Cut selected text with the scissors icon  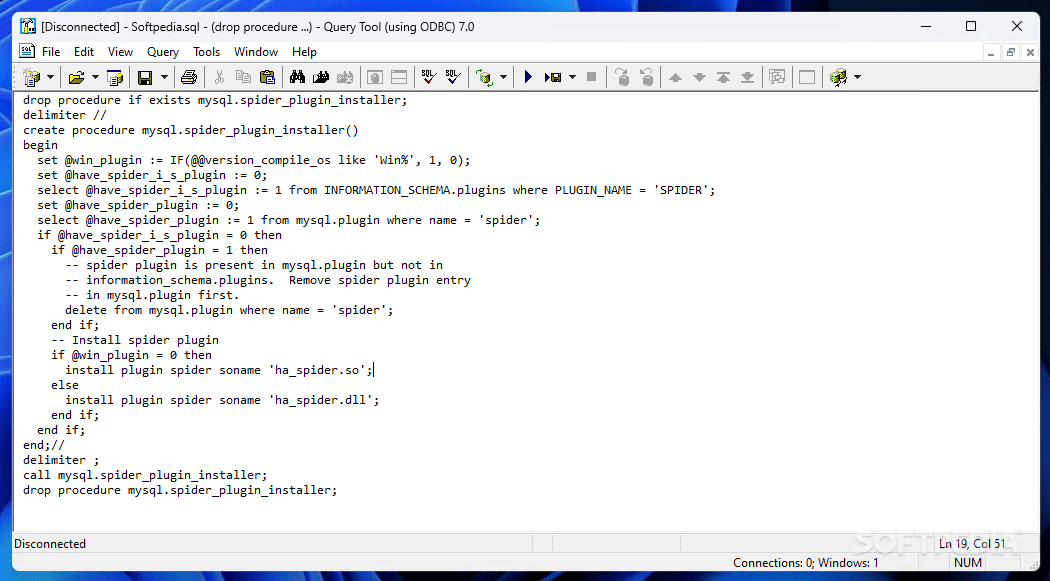(219, 77)
